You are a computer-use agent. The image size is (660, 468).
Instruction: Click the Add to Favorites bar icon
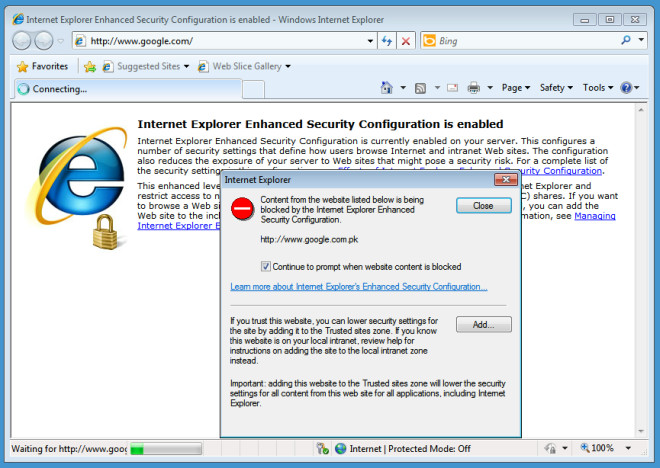pyautogui.click(x=90, y=66)
